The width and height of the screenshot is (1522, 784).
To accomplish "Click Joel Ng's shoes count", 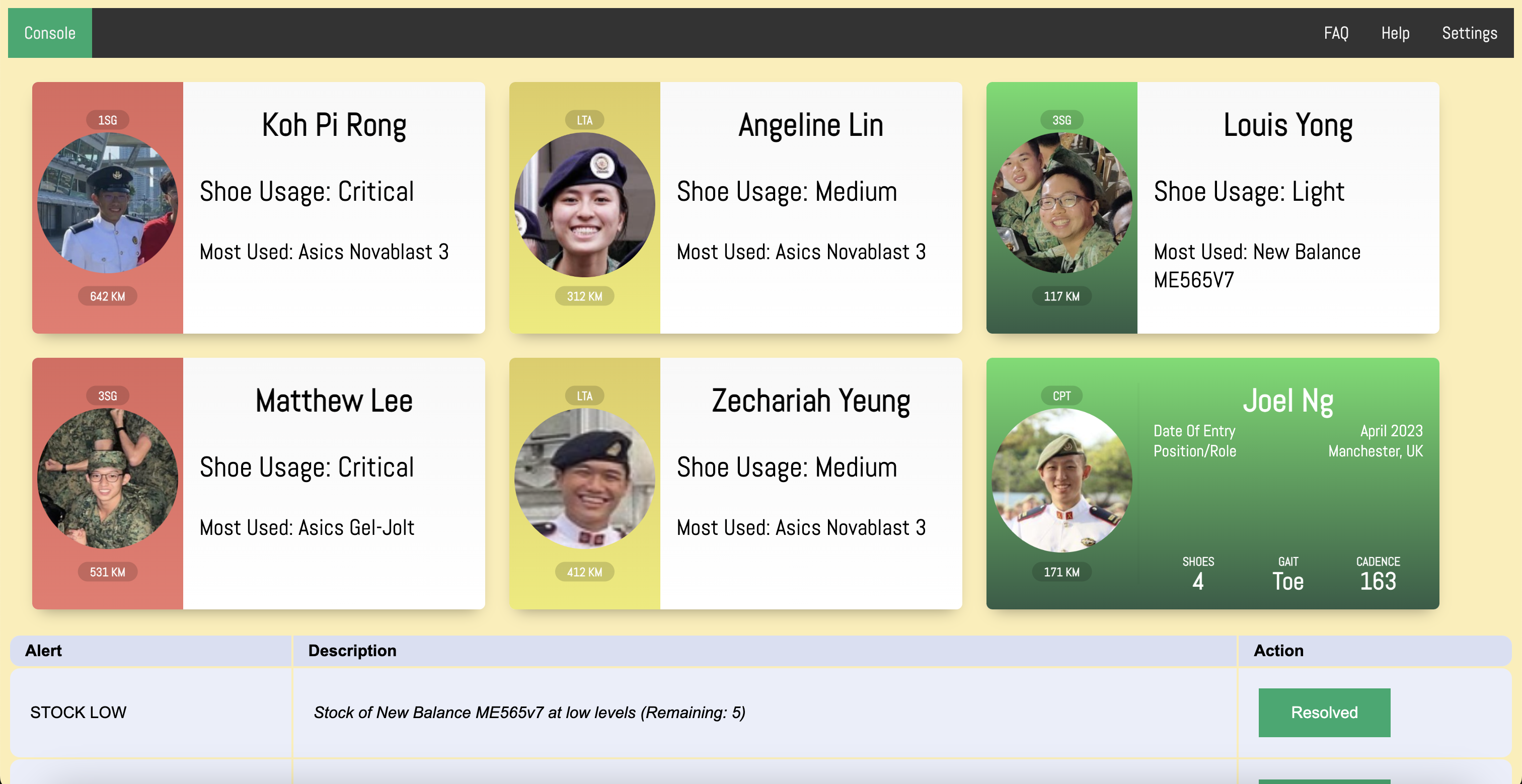I will coord(1198,581).
